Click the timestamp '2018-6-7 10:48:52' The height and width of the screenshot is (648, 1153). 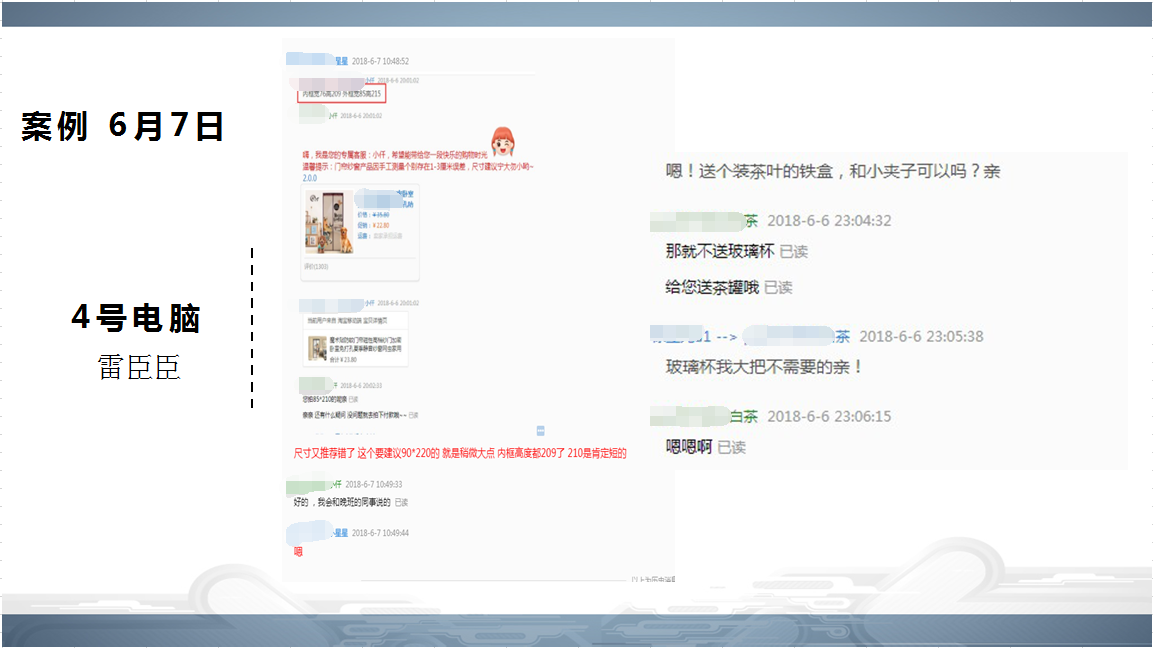coord(380,61)
